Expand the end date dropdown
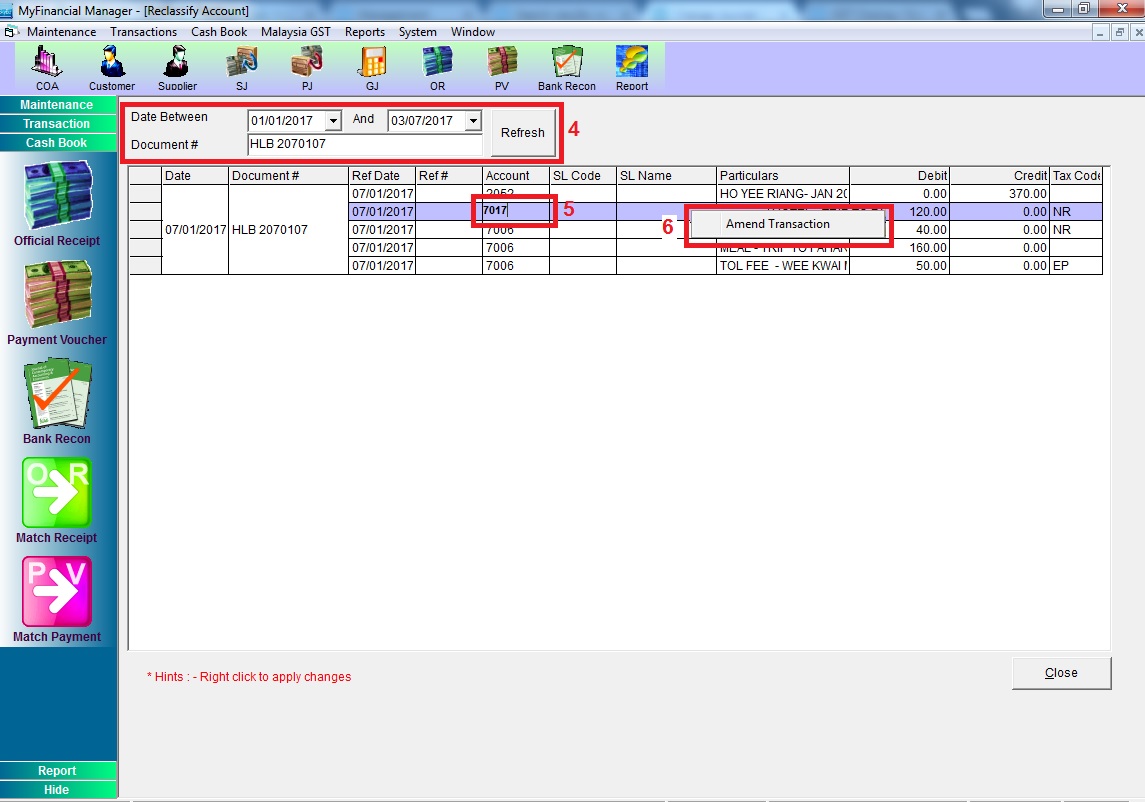Viewport: 1145px width, 802px height. 473,121
